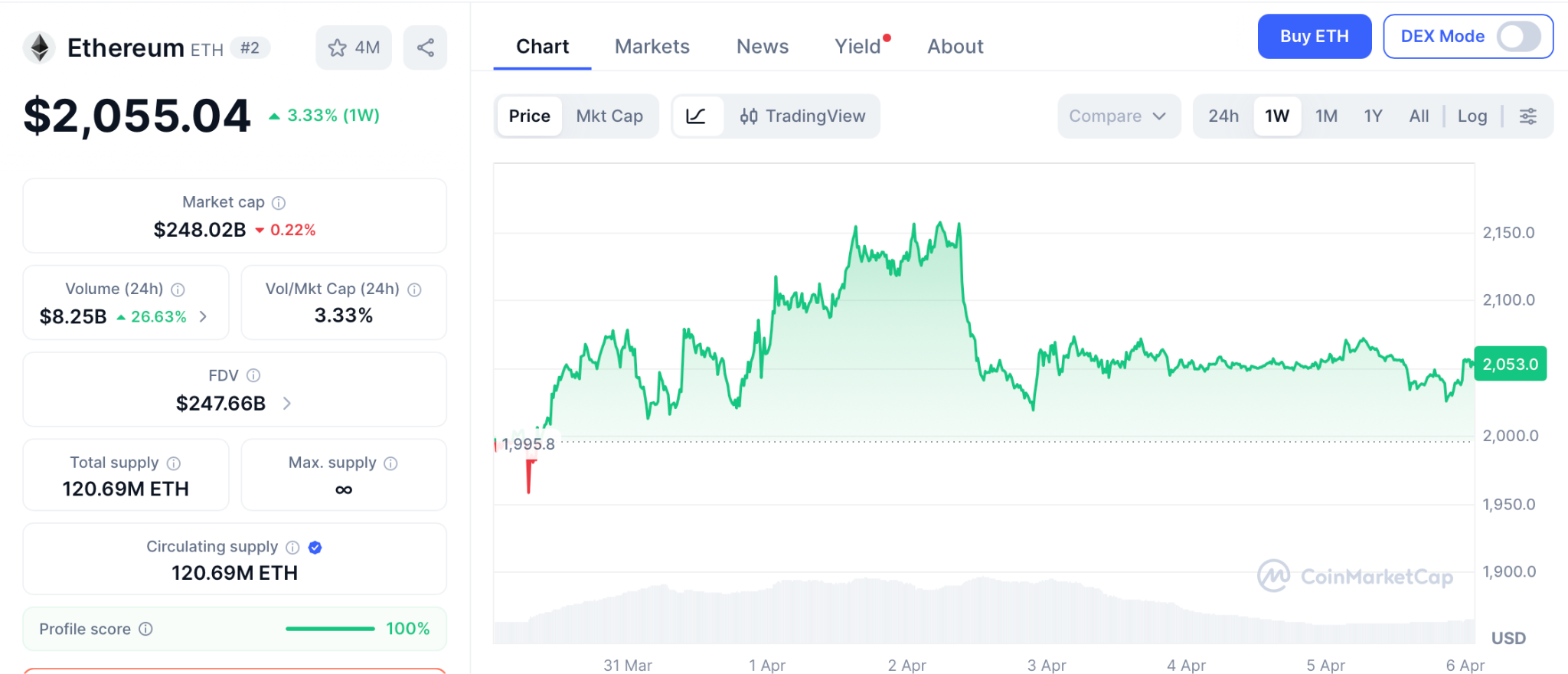The height and width of the screenshot is (674, 1568).
Task: Toggle the DEX Mode switch
Action: pos(1518,37)
